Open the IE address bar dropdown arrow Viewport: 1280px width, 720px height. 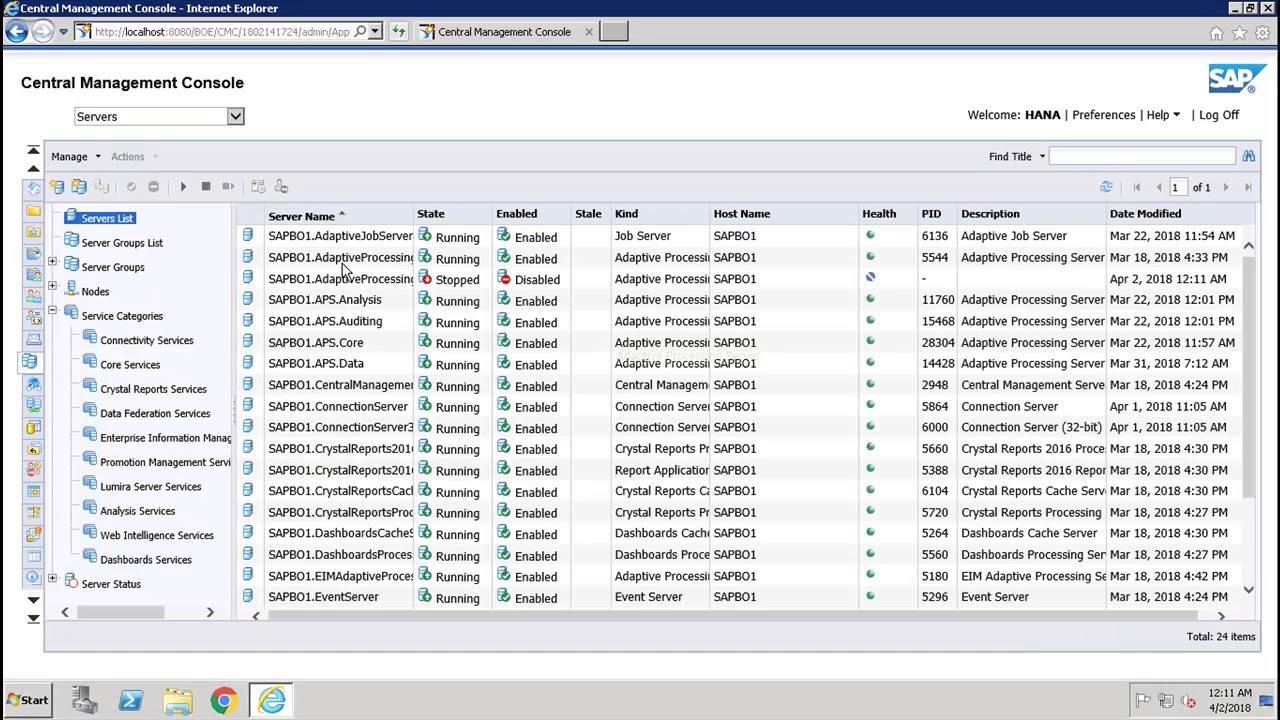[x=375, y=32]
